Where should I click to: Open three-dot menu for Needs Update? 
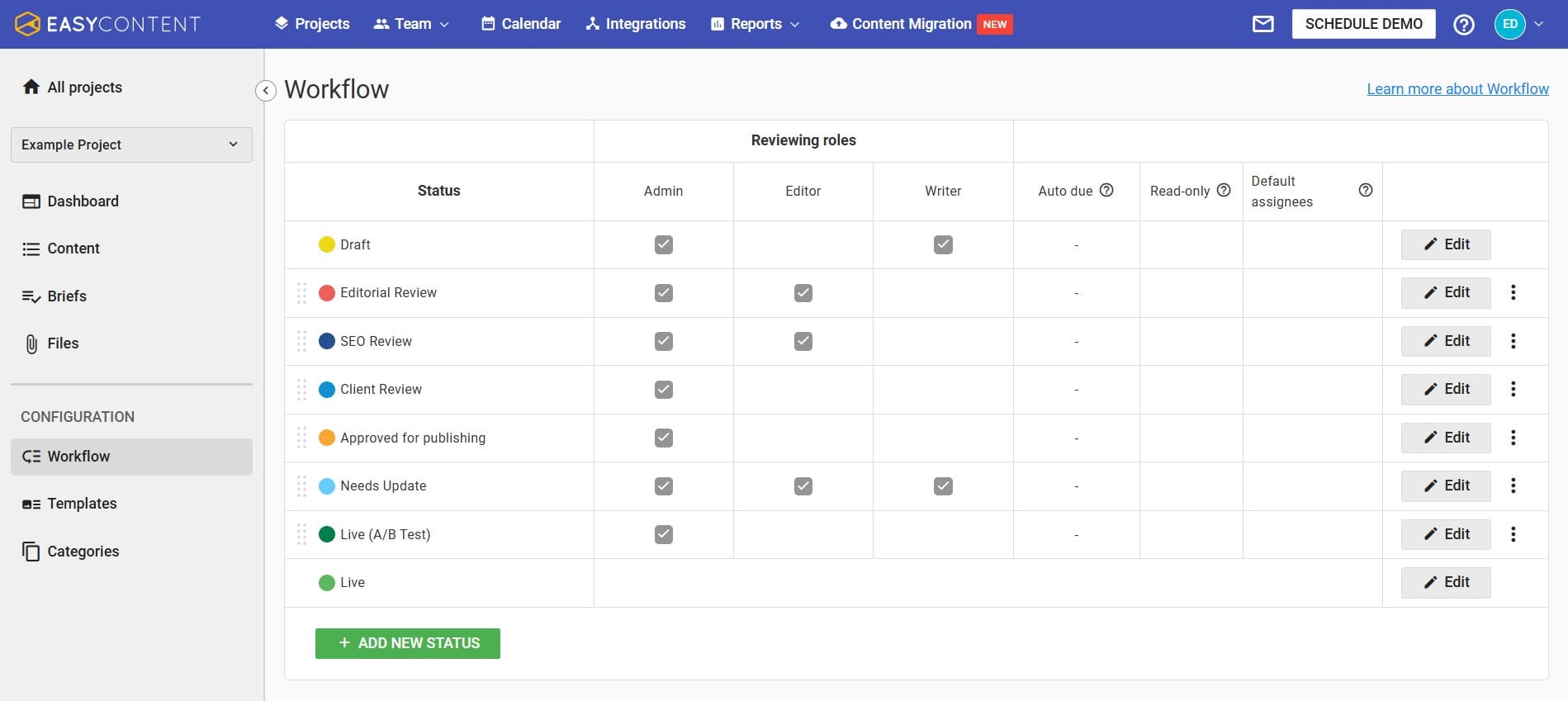1513,485
